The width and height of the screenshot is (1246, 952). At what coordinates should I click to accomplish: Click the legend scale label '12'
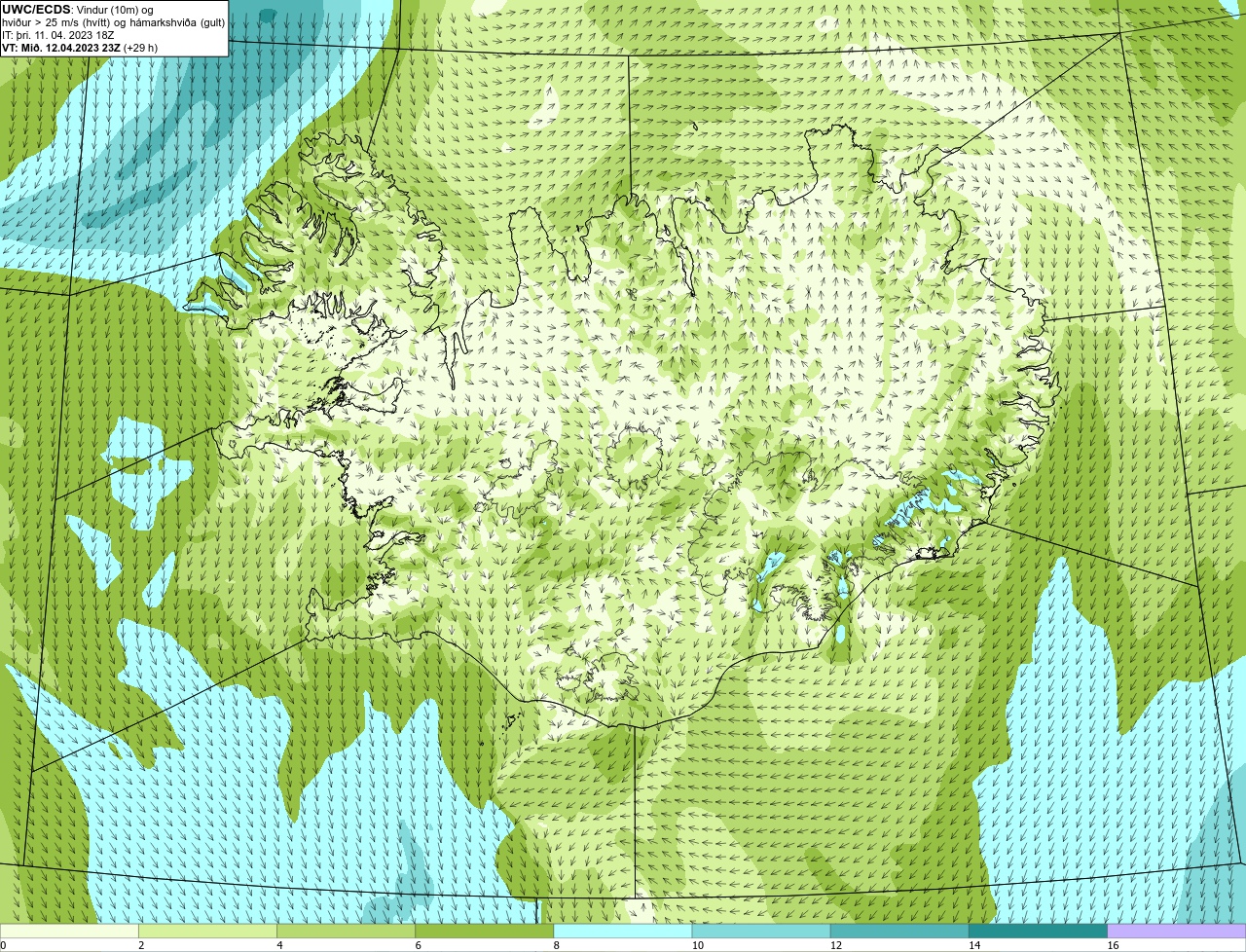(835, 945)
